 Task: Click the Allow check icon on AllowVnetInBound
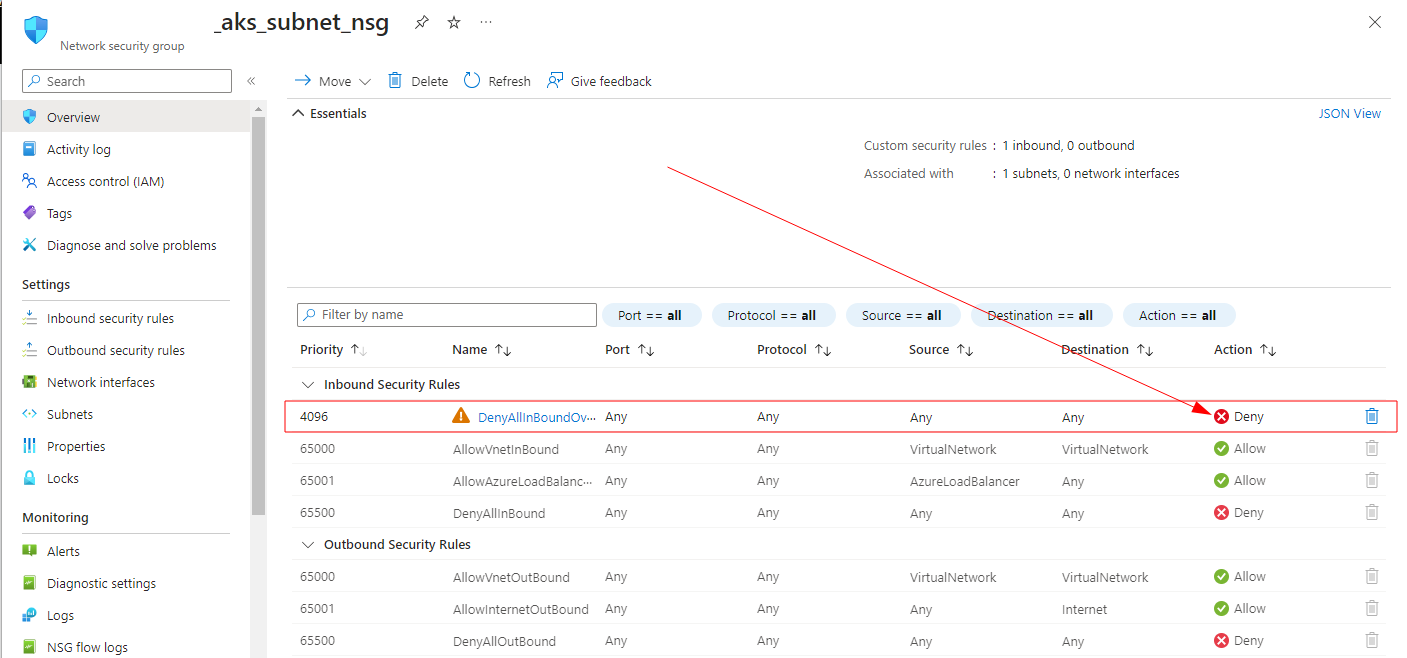pyautogui.click(x=1221, y=449)
